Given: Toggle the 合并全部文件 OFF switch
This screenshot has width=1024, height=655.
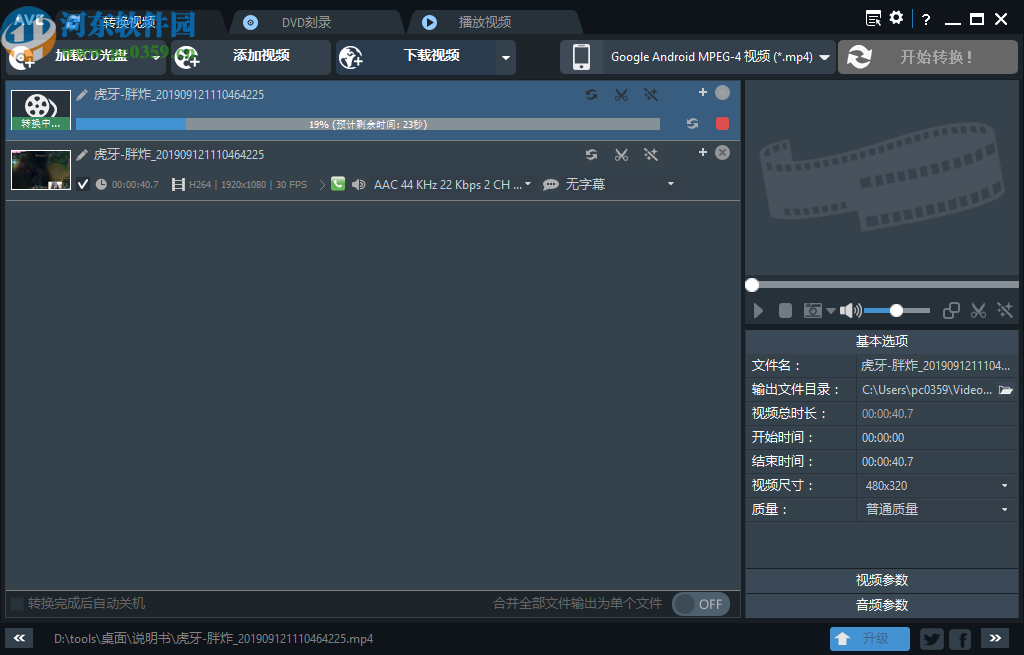Looking at the screenshot, I should click(700, 604).
